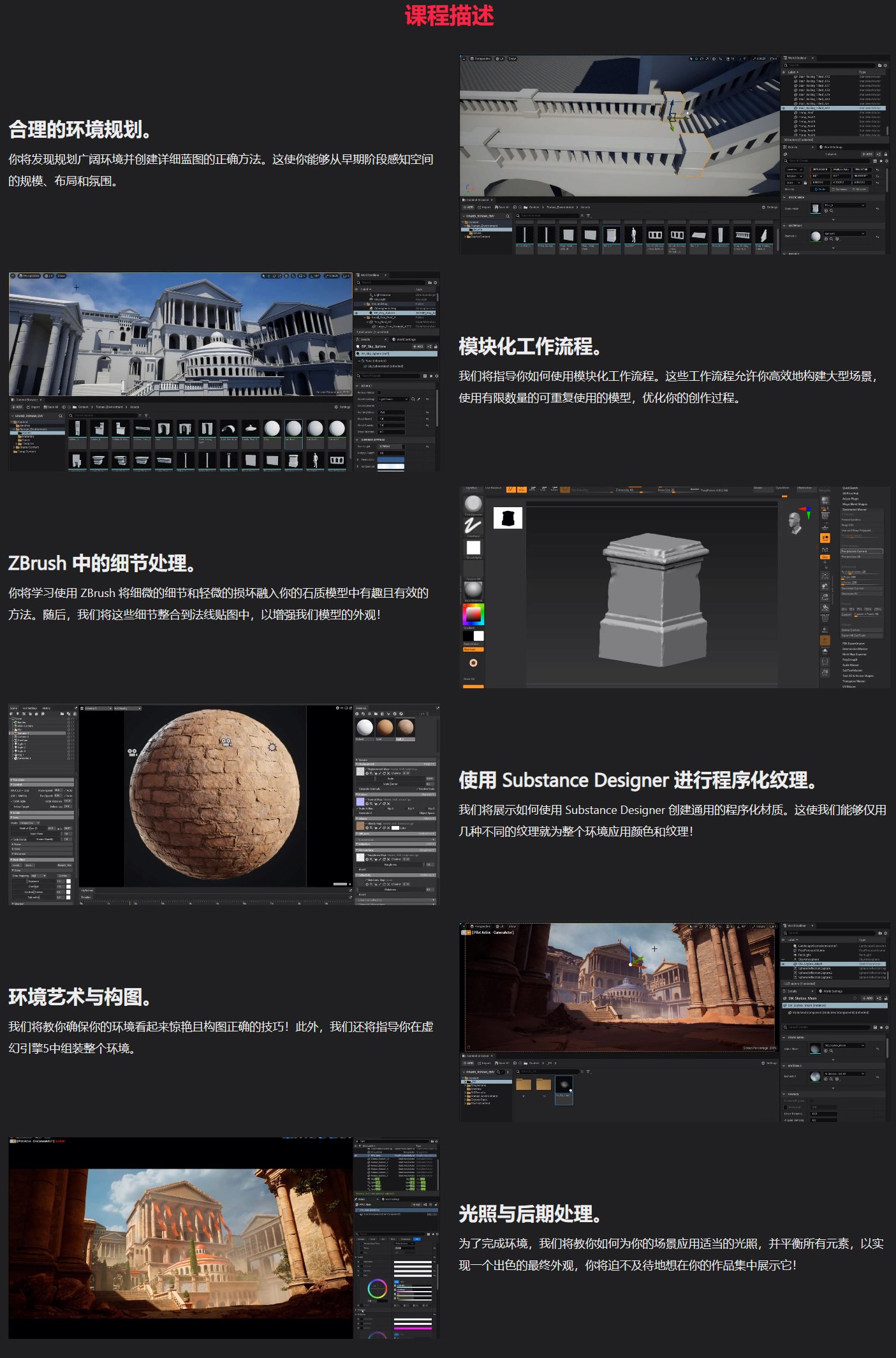Select Content Browser tab in stair-railing screenshot
Image resolution: width=896 pixels, height=1358 pixels.
(478, 200)
